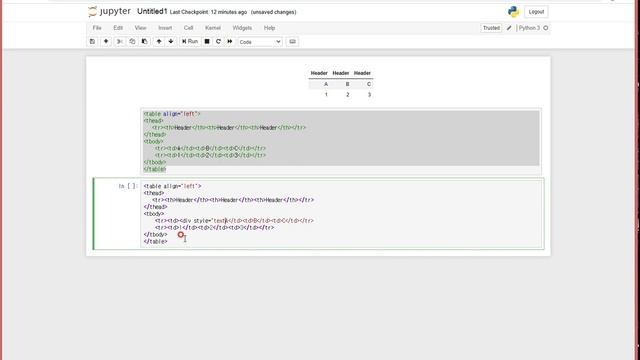640x360 pixels.
Task: Move selected cell down
Action: point(171,42)
